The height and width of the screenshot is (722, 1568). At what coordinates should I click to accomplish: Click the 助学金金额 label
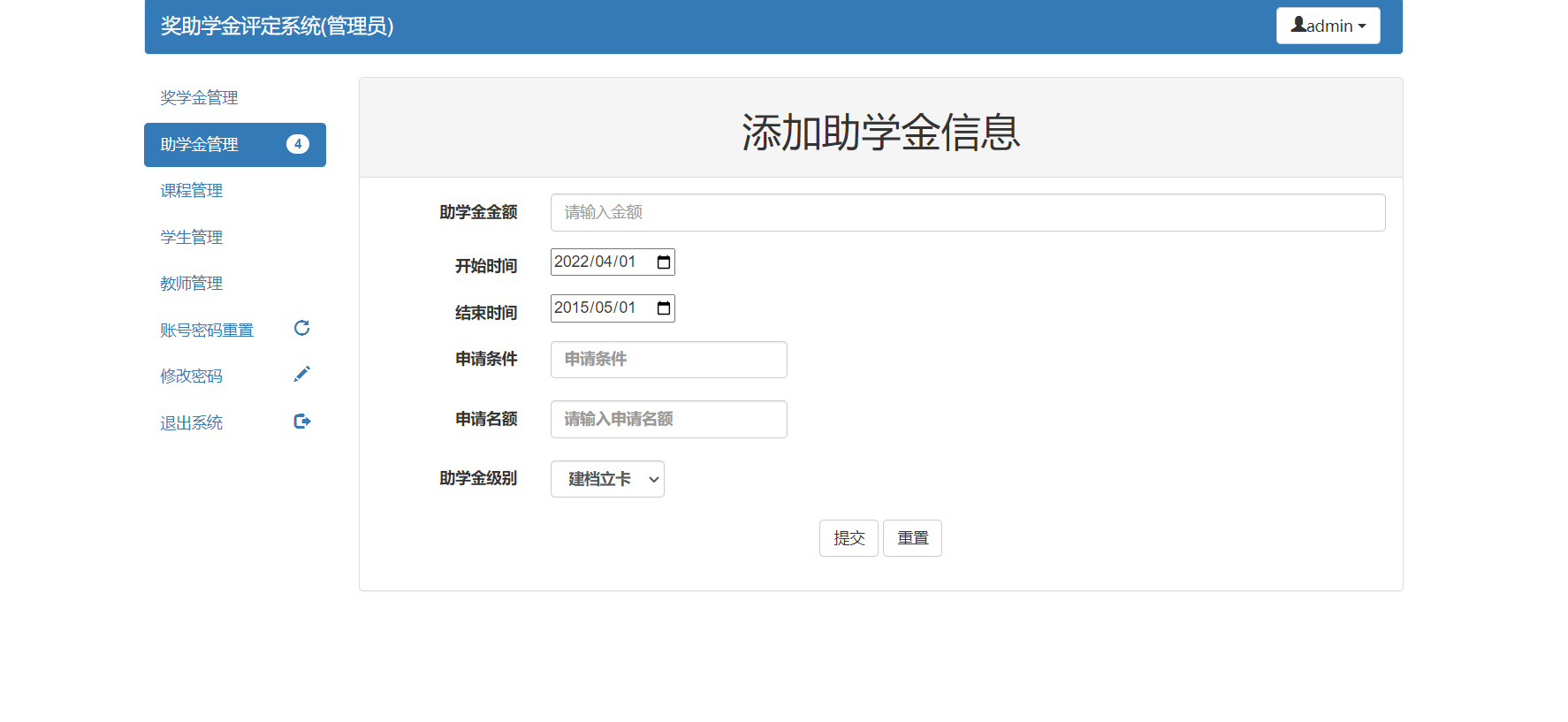(x=478, y=212)
